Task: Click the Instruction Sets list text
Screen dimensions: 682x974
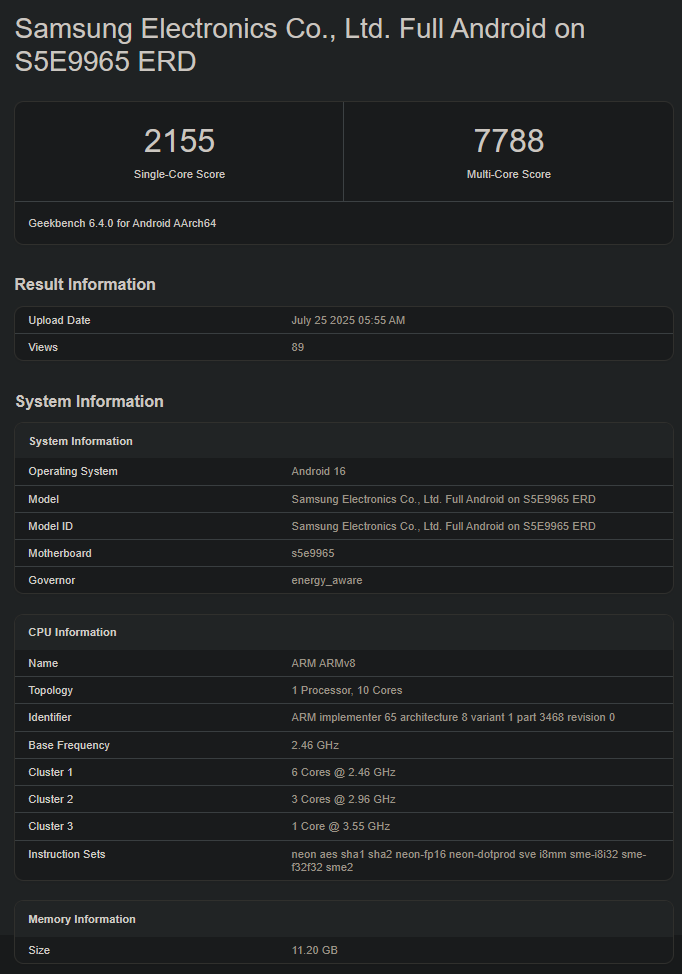Action: pos(468,860)
